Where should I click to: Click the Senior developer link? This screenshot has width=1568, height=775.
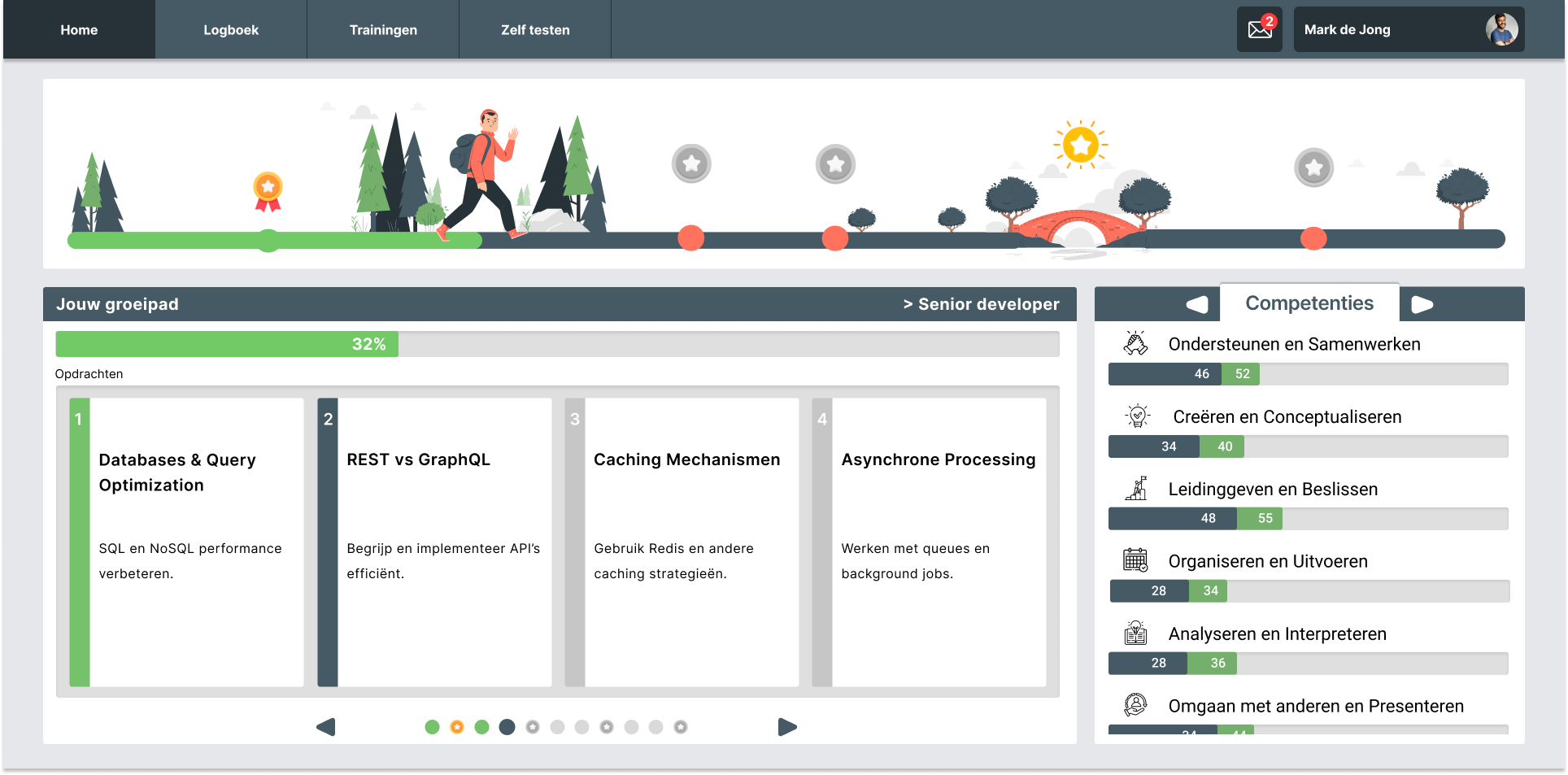coord(981,304)
